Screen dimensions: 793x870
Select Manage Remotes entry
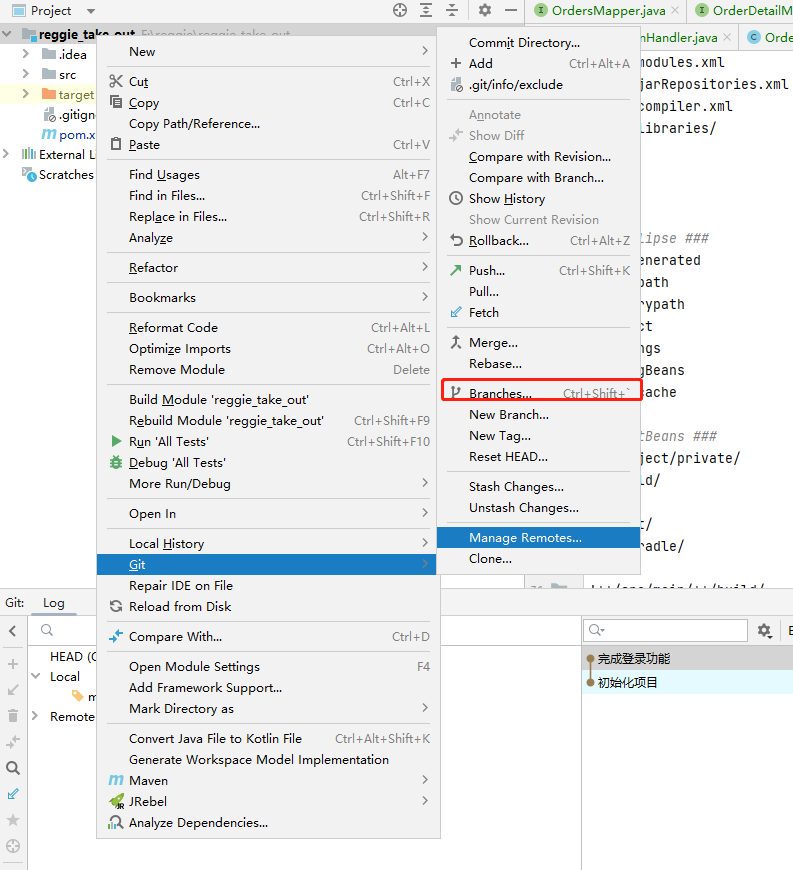pos(538,538)
